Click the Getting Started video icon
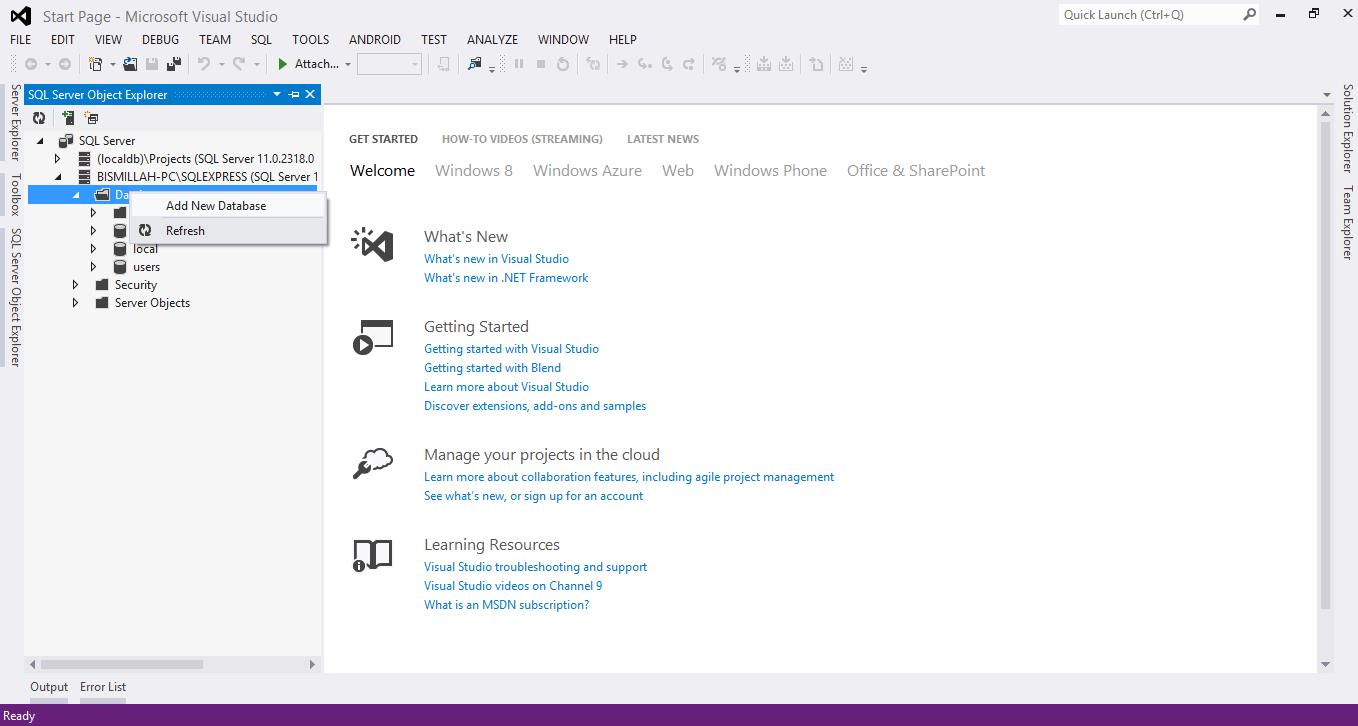The height and width of the screenshot is (726, 1358). [x=373, y=337]
